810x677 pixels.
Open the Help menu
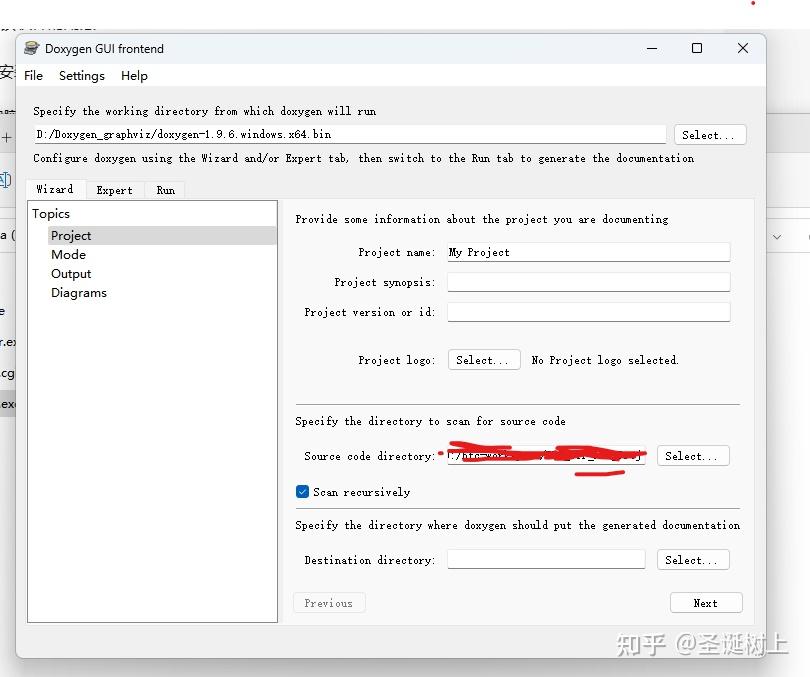(134, 76)
